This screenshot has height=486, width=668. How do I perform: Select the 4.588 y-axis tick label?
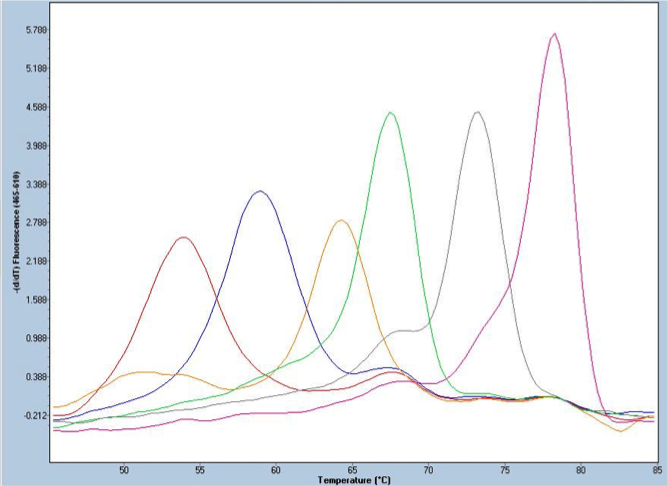[x=36, y=107]
